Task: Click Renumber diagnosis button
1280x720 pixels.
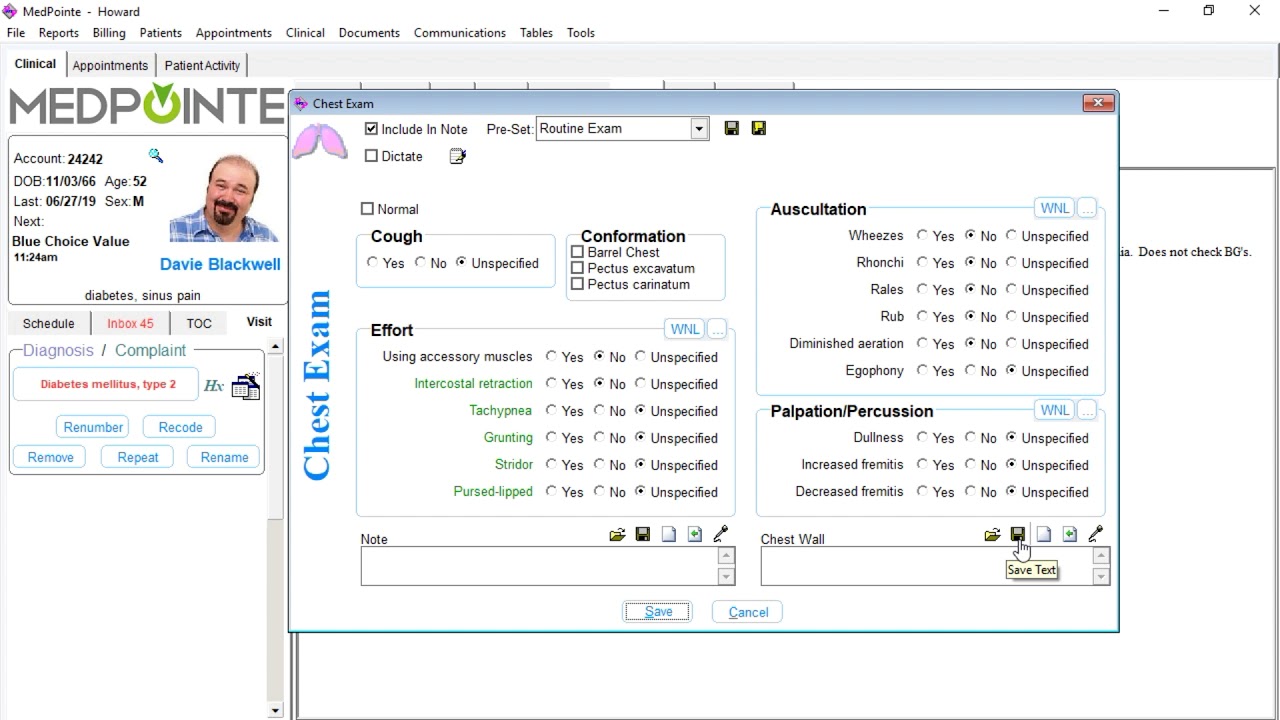Action: 93,427
